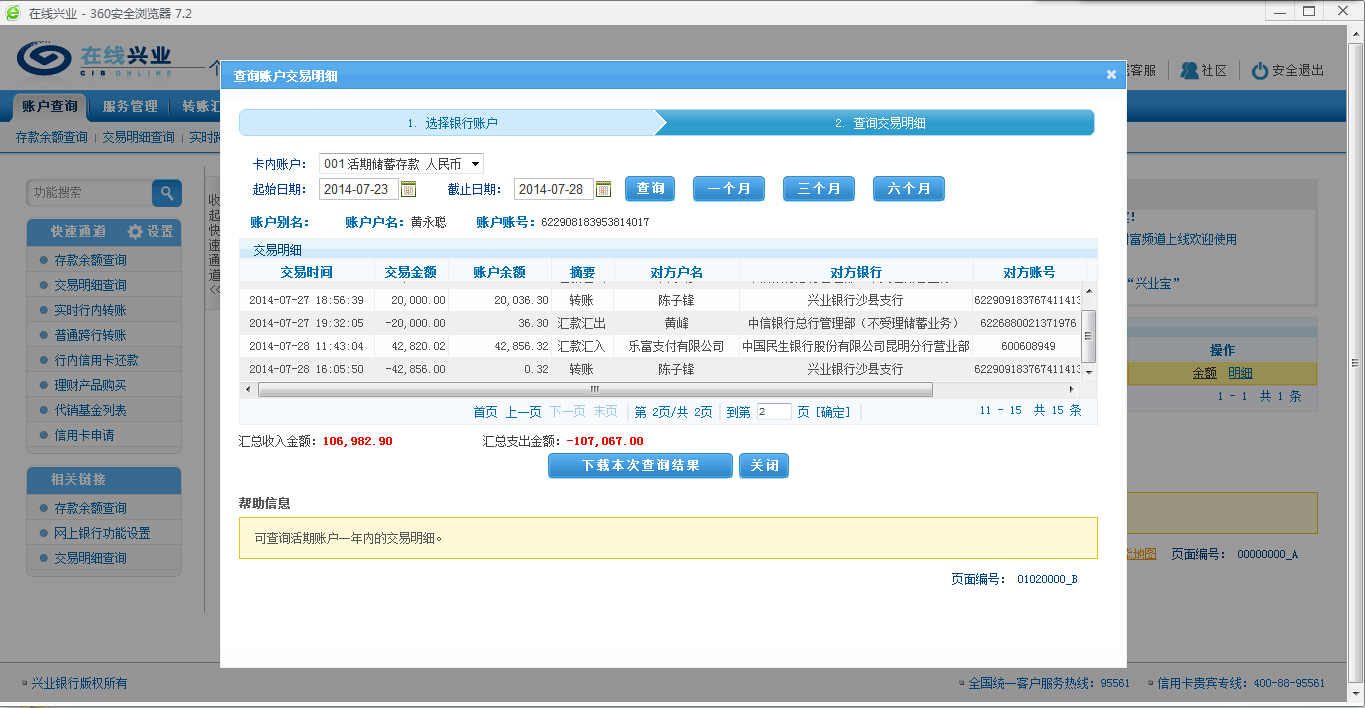1365x708 pixels.
Task: Click the safe logout power icon
Action: [x=1260, y=71]
